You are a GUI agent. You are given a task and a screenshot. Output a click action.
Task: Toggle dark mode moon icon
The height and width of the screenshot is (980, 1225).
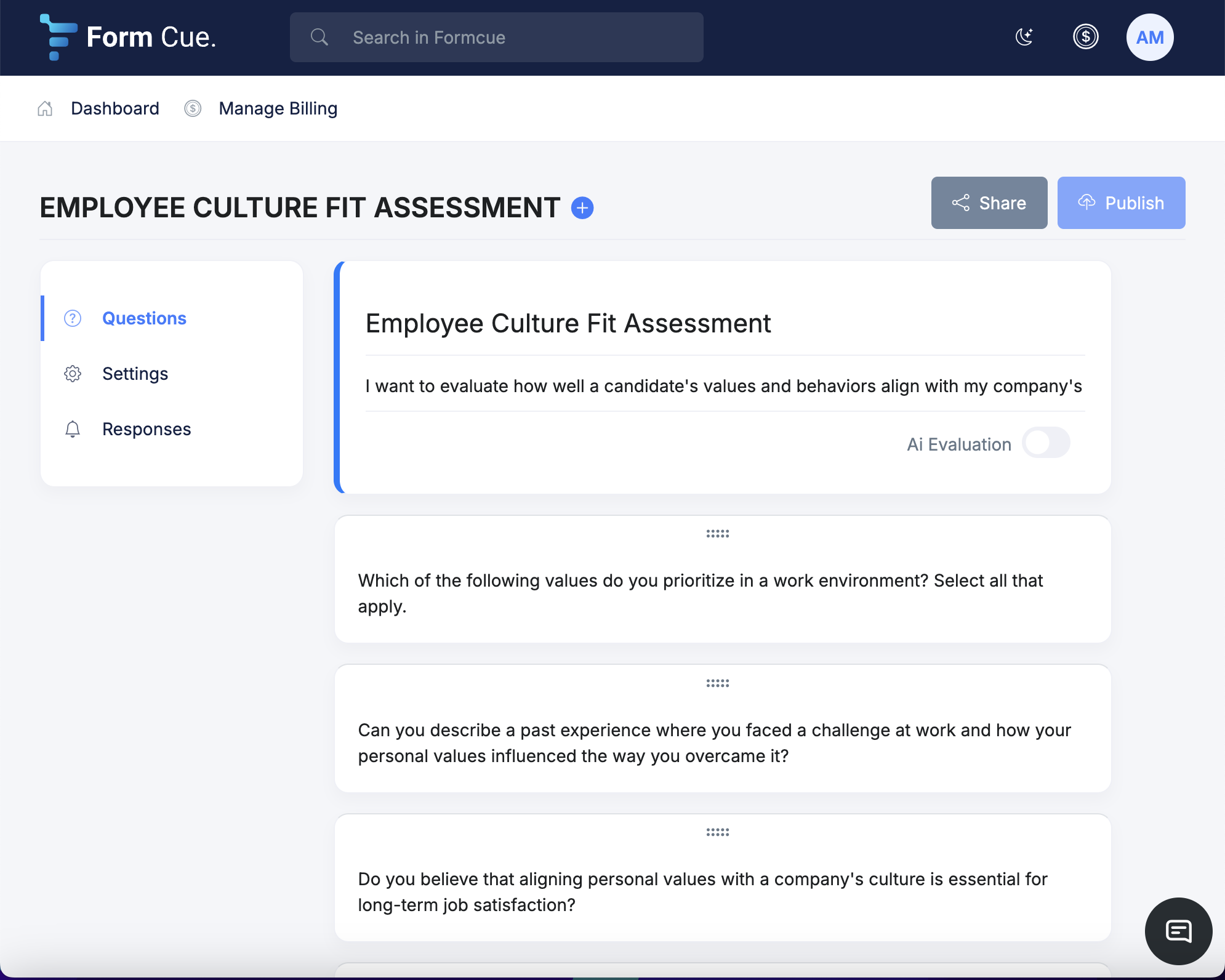tap(1024, 37)
